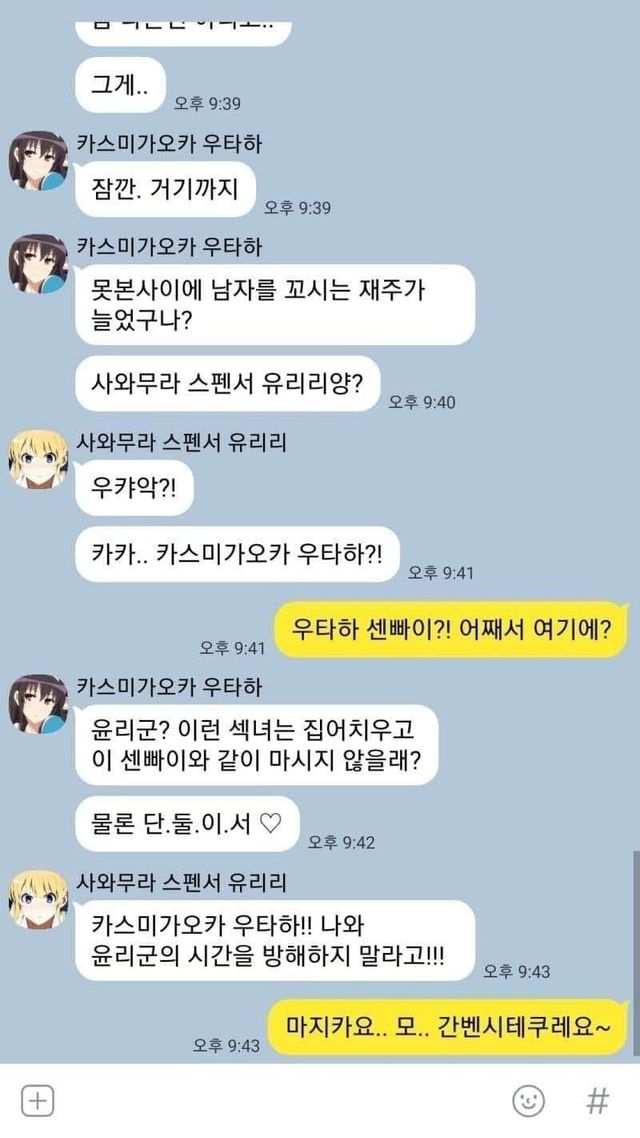Screen dimensions: 640x1138
Task: Click sender name '사와무라 스펜서 유리리' above '우캬악'
Action: click(x=182, y=442)
